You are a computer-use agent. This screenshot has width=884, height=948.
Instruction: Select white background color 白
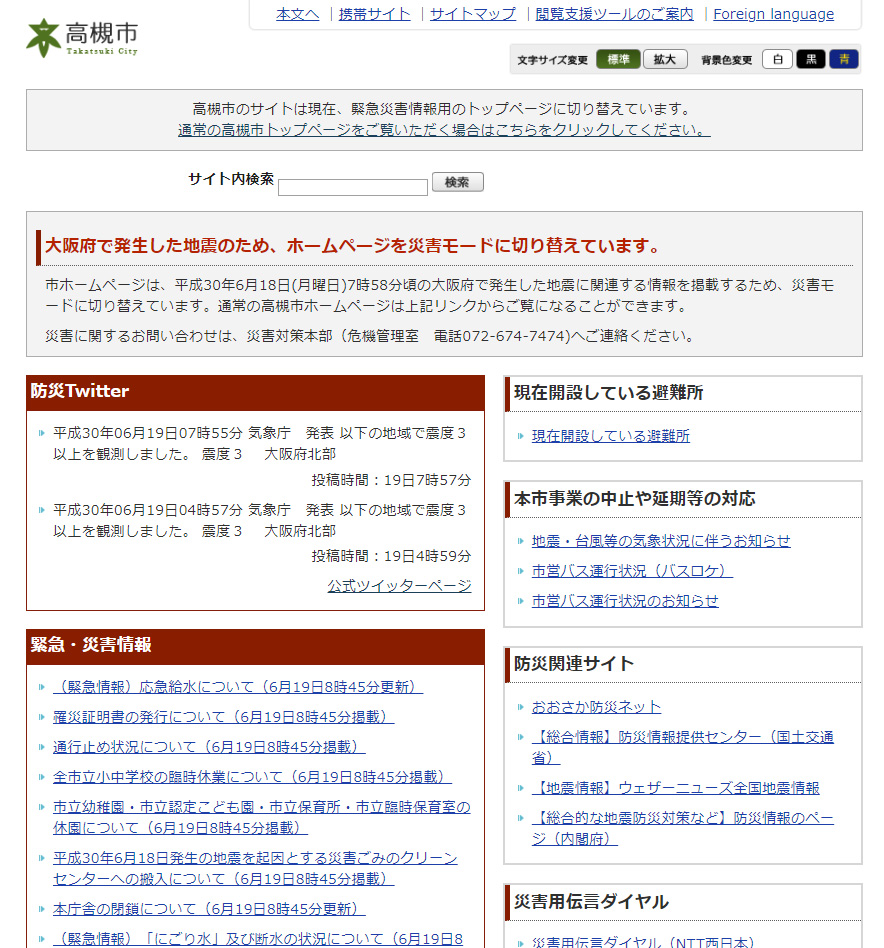pos(777,59)
